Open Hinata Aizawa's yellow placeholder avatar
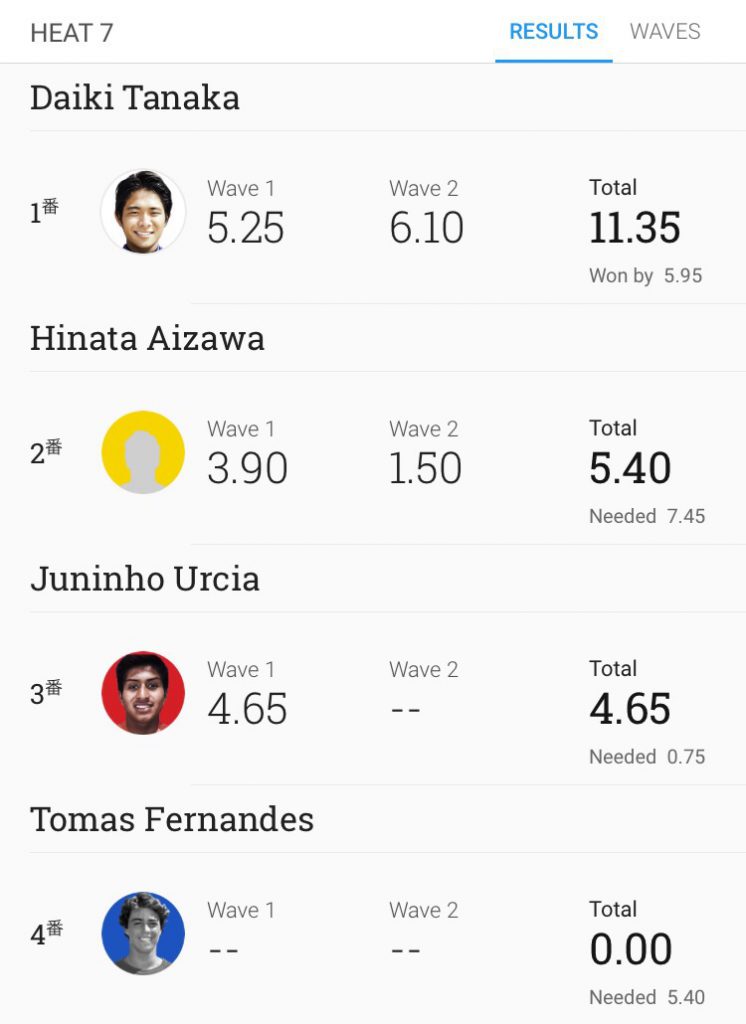746x1024 pixels. [143, 452]
